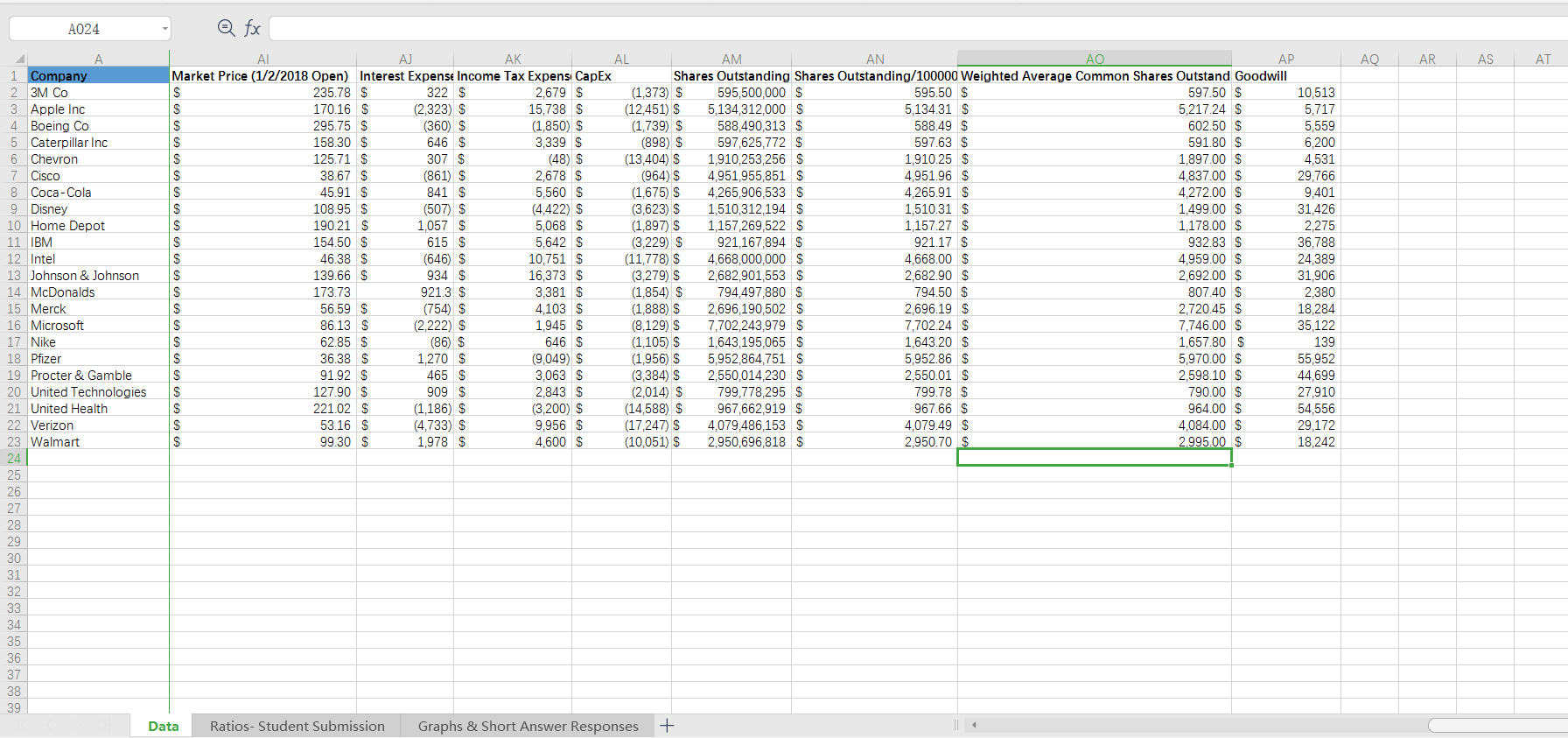
Task: Select column AN header
Action: click(x=875, y=59)
